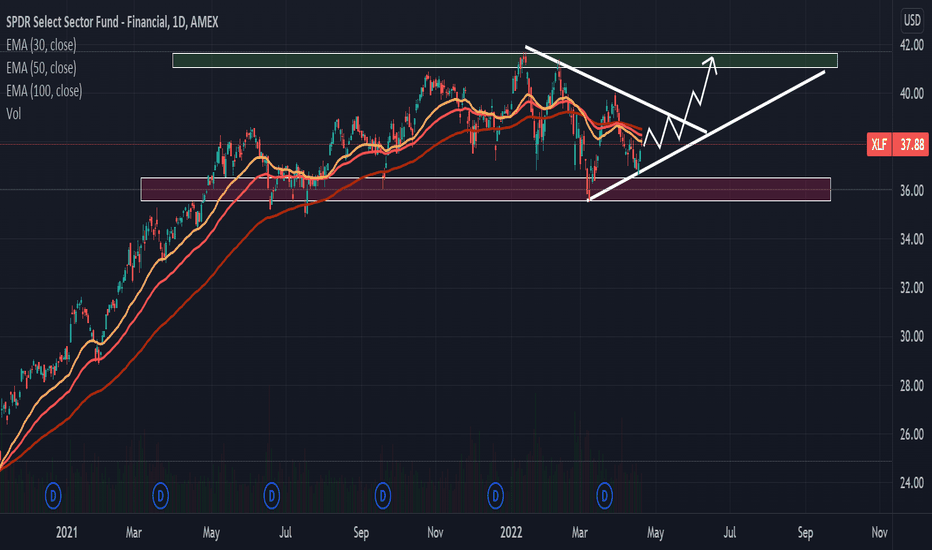Click the XLF 37.88 price label
Screen dimensions: 932x550
coord(898,144)
